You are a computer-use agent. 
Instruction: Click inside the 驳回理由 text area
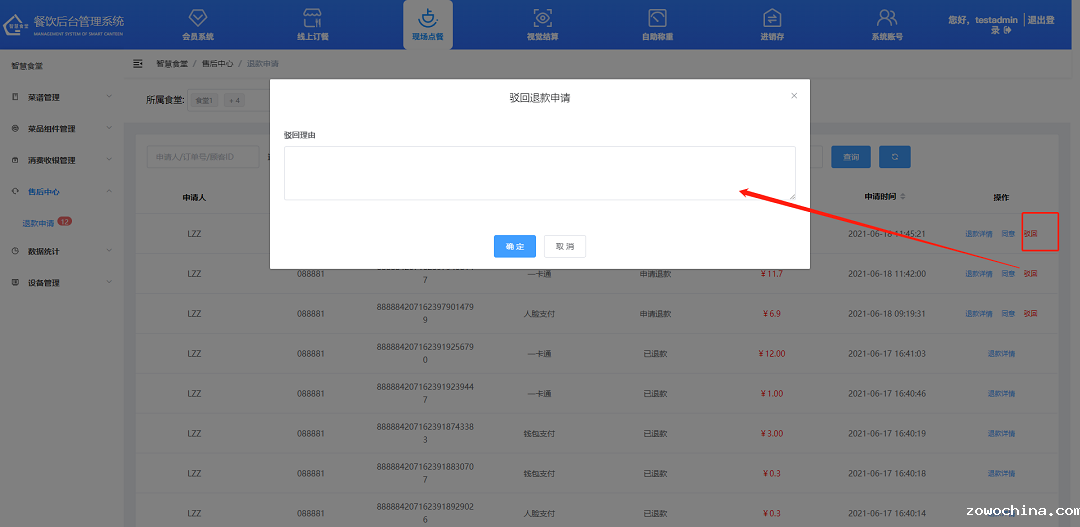click(x=539, y=173)
